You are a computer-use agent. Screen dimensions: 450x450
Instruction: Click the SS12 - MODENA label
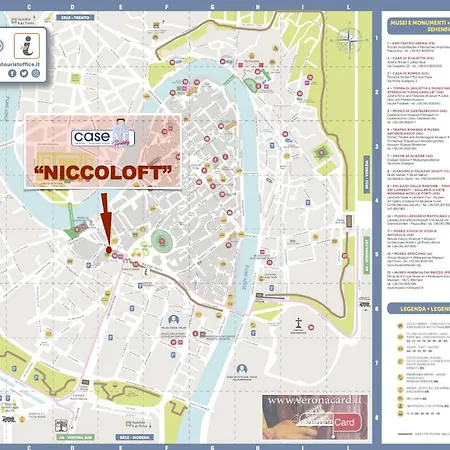[x=135, y=437]
